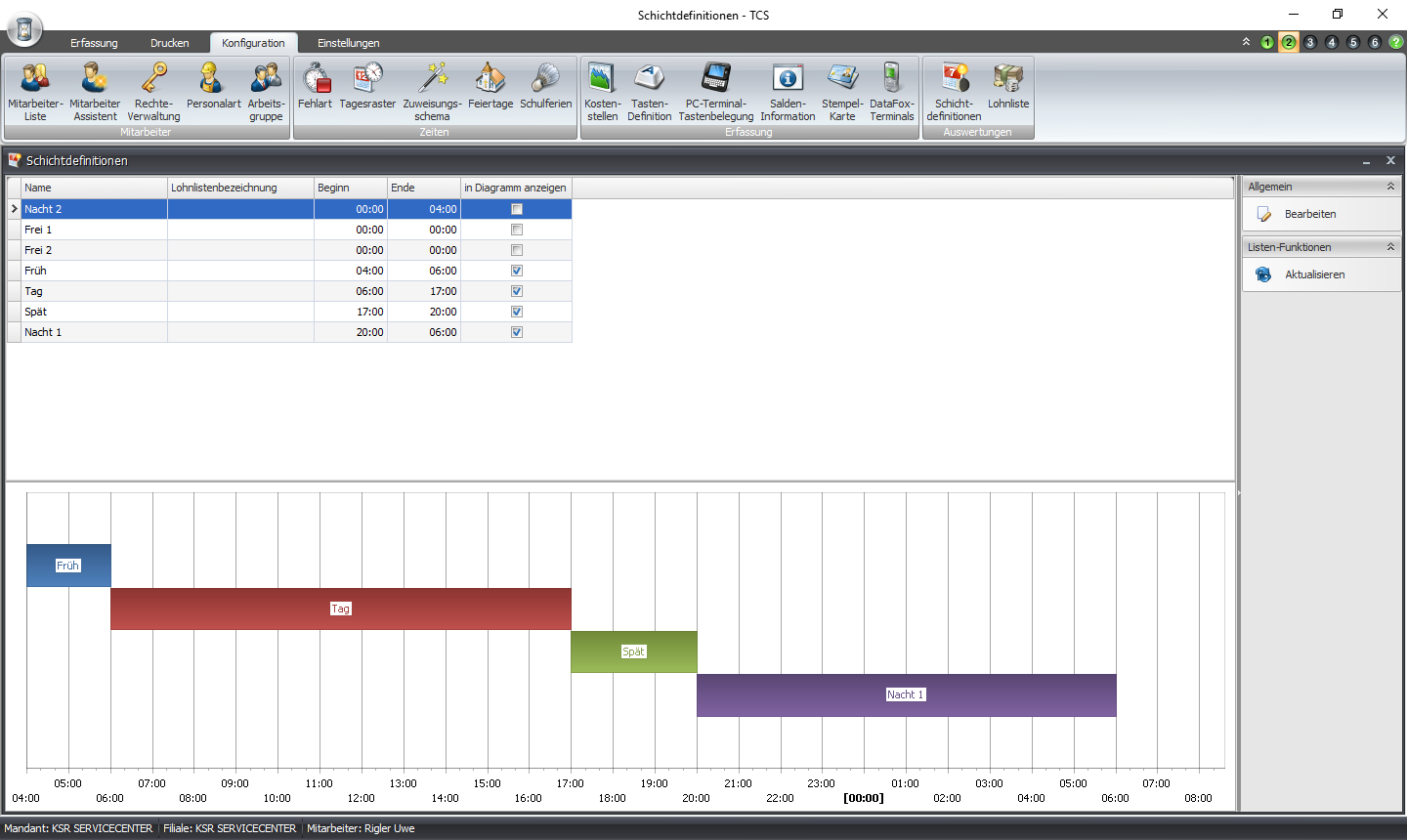Switch to the Einstellungen tab

[349, 43]
